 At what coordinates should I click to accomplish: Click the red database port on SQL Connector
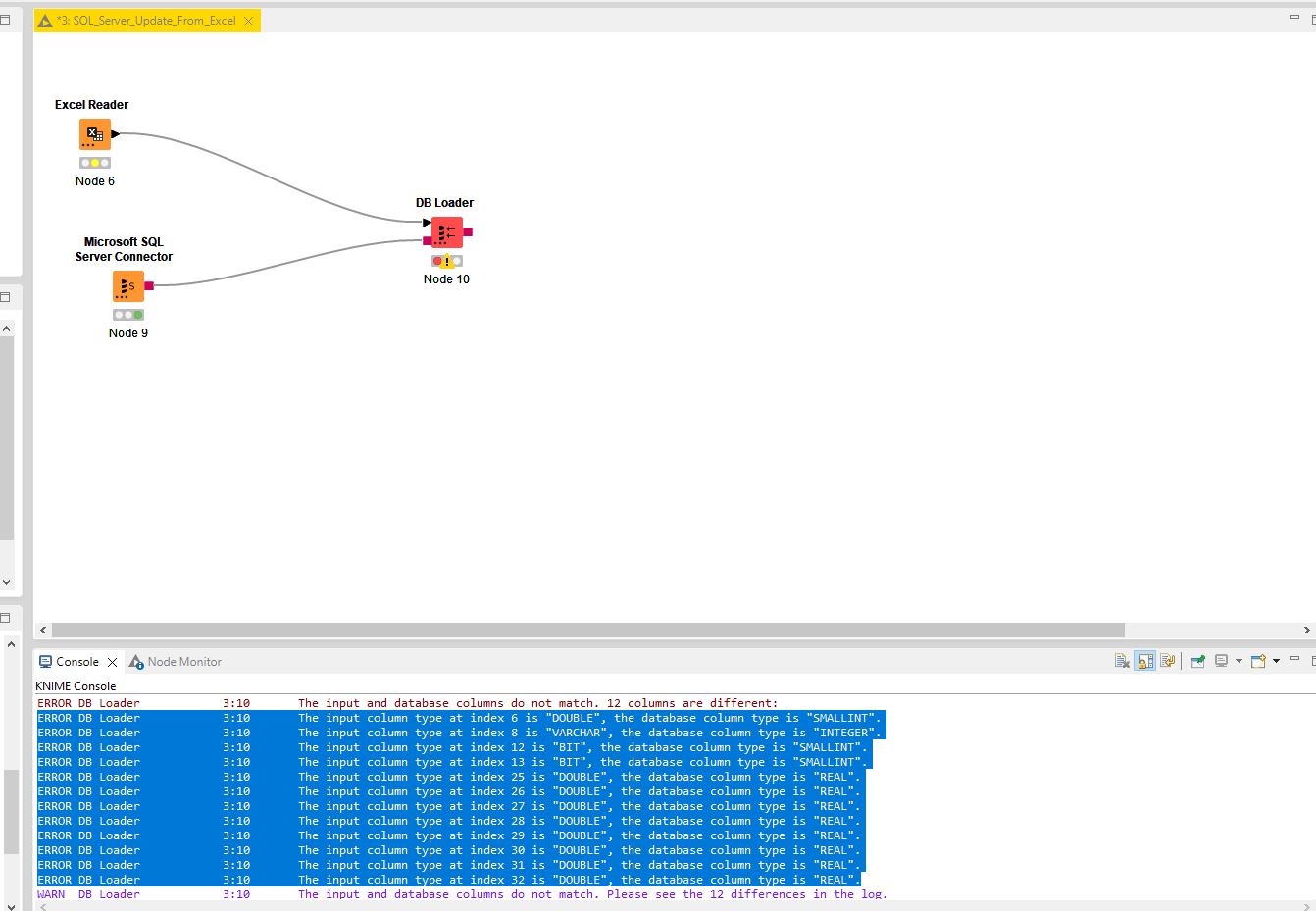(149, 286)
